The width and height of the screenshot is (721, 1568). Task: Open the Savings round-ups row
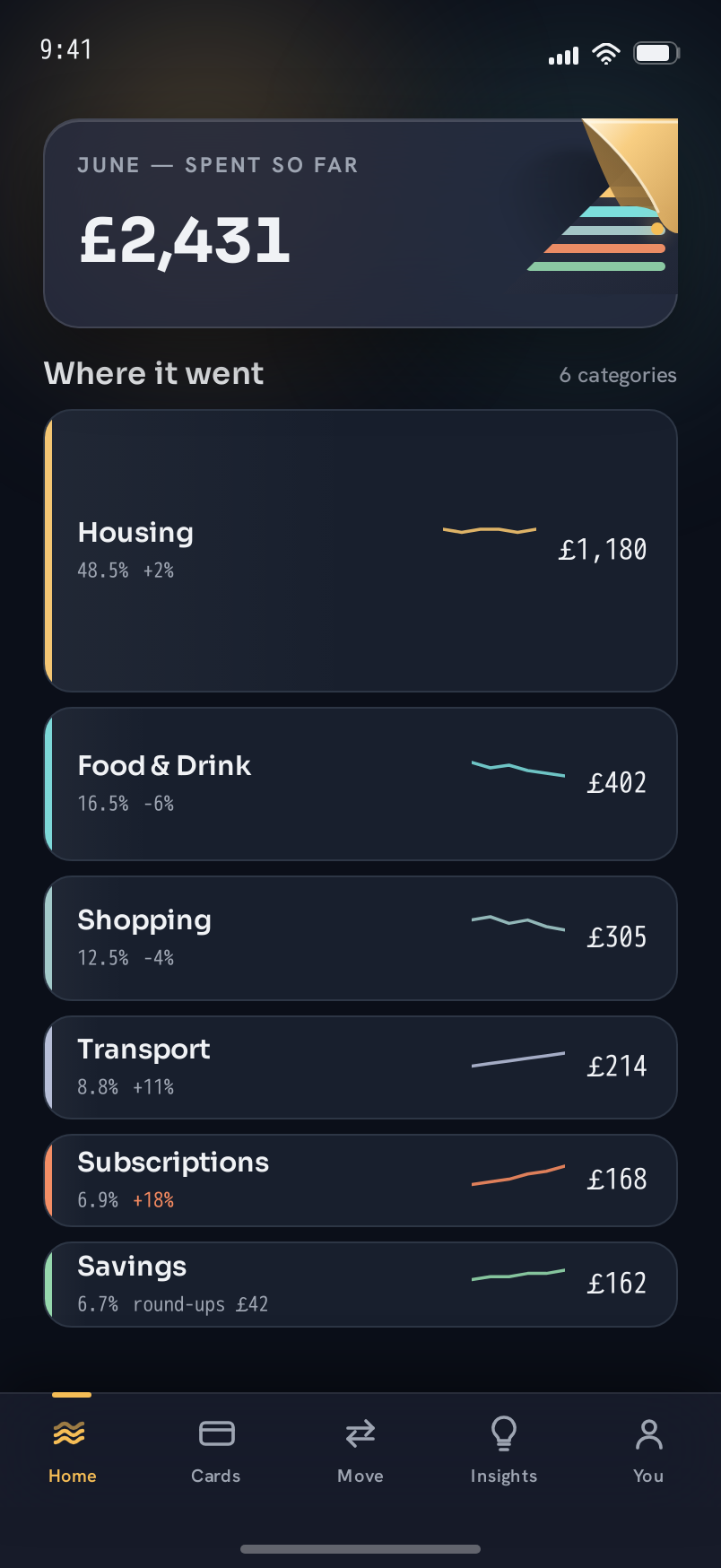[360, 1285]
